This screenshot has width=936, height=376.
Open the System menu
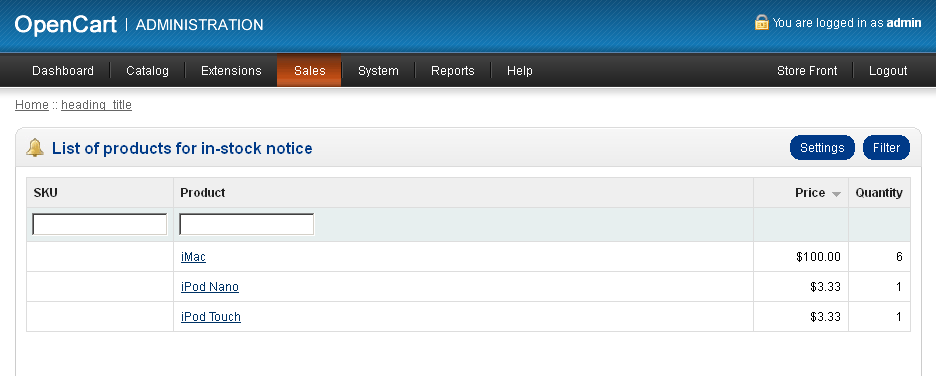378,70
